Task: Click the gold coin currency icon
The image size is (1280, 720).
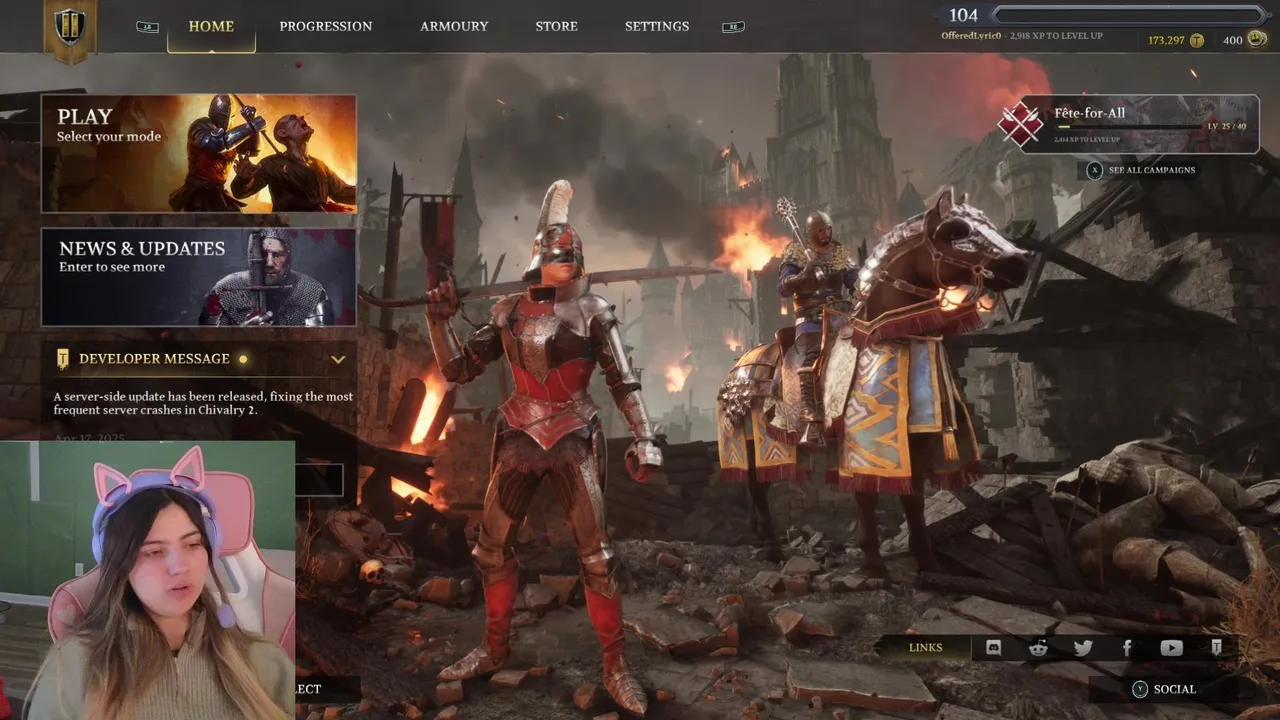Action: 1197,40
